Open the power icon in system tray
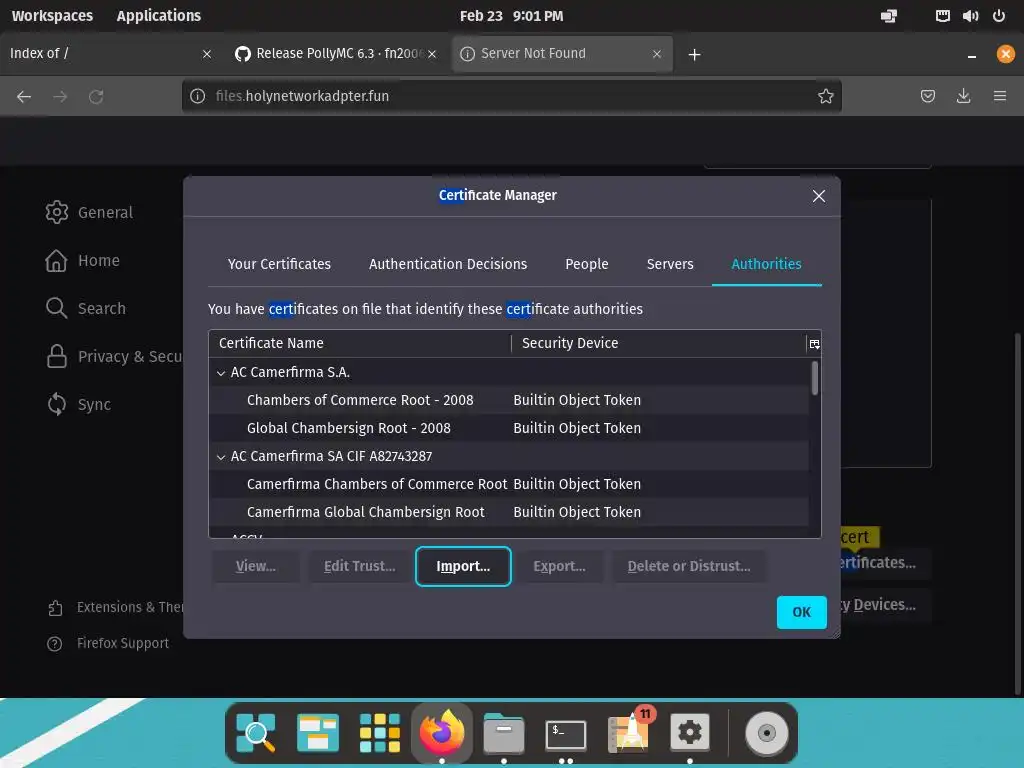This screenshot has height=768, width=1024. click(x=999, y=16)
